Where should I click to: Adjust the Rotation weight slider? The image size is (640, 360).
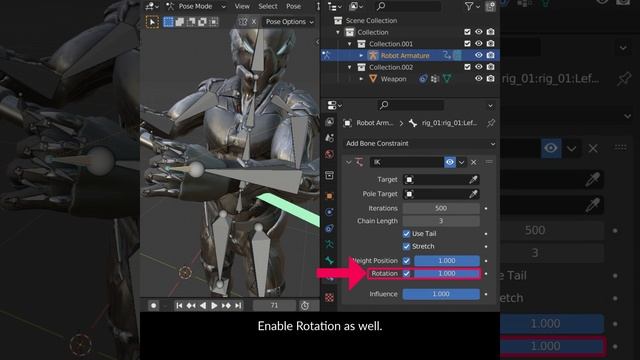(x=447, y=273)
